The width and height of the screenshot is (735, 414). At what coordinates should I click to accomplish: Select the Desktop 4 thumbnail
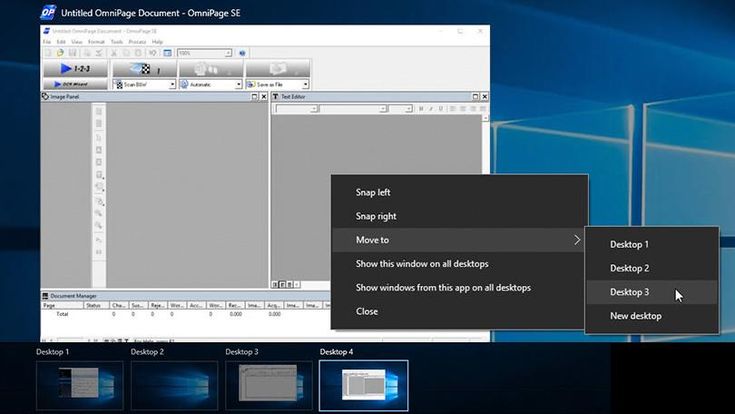(x=364, y=385)
